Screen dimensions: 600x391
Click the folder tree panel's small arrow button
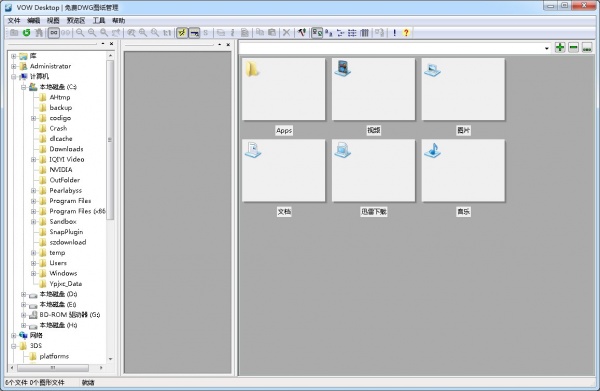(x=103, y=44)
